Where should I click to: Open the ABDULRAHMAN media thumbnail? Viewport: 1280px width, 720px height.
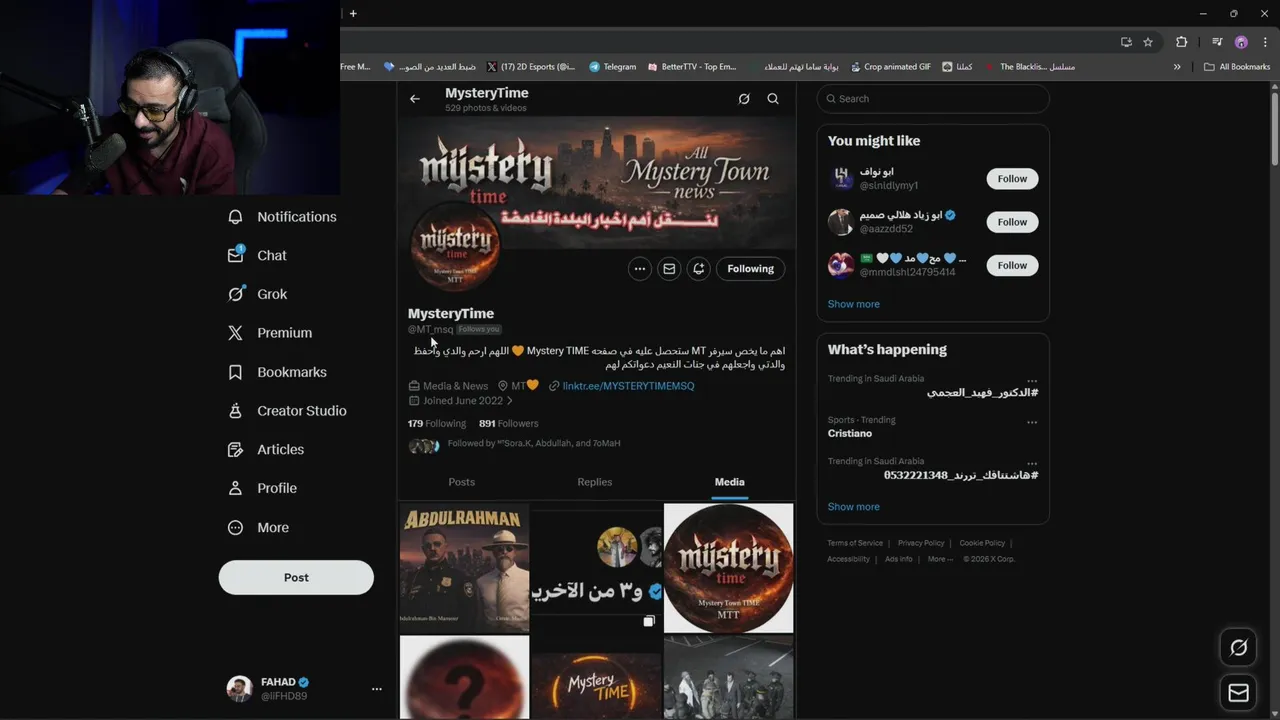(x=464, y=568)
